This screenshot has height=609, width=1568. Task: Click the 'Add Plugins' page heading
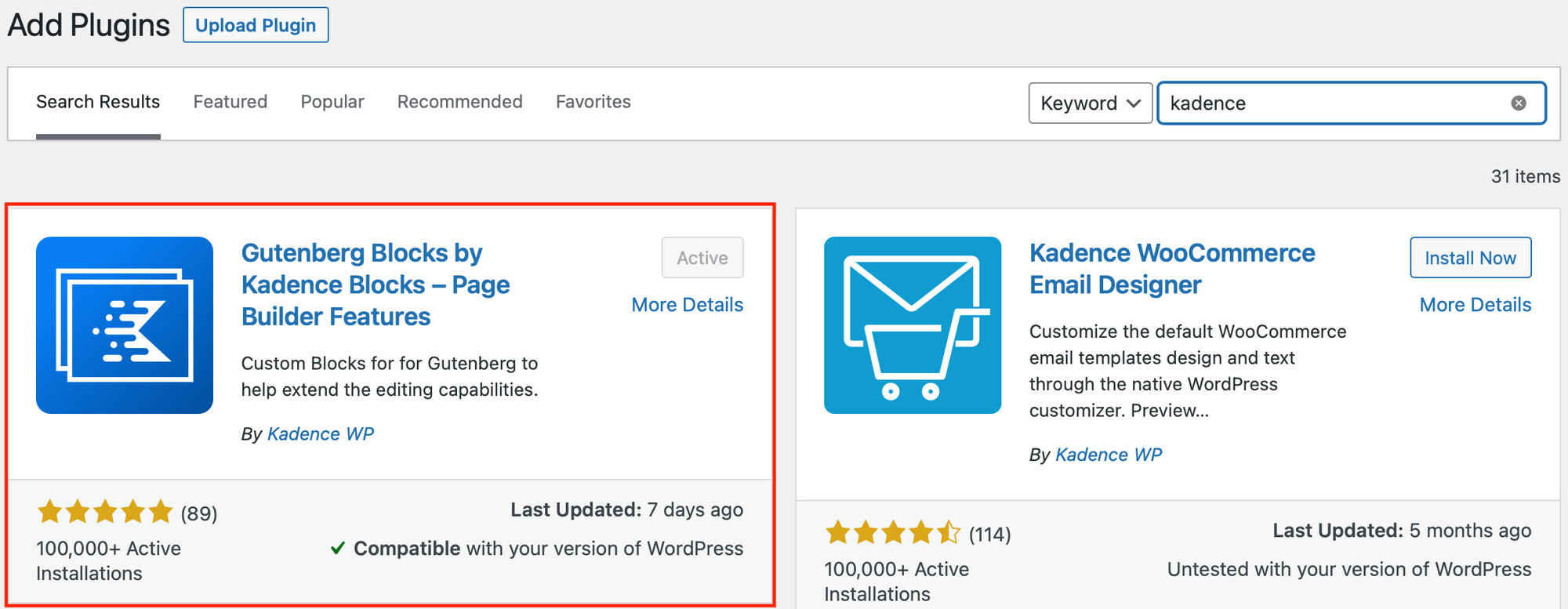click(x=89, y=26)
